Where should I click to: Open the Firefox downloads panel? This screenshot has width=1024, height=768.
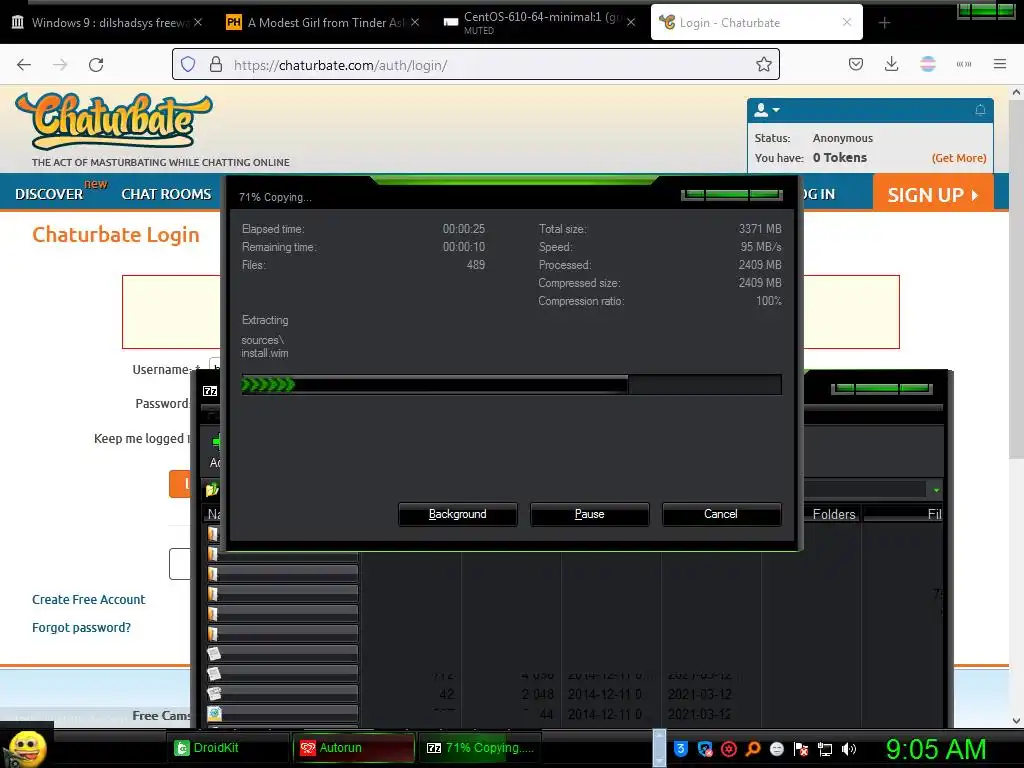click(891, 64)
